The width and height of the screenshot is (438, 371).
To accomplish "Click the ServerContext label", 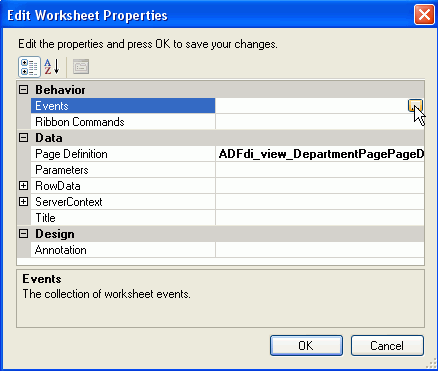I will pyautogui.click(x=69, y=202).
